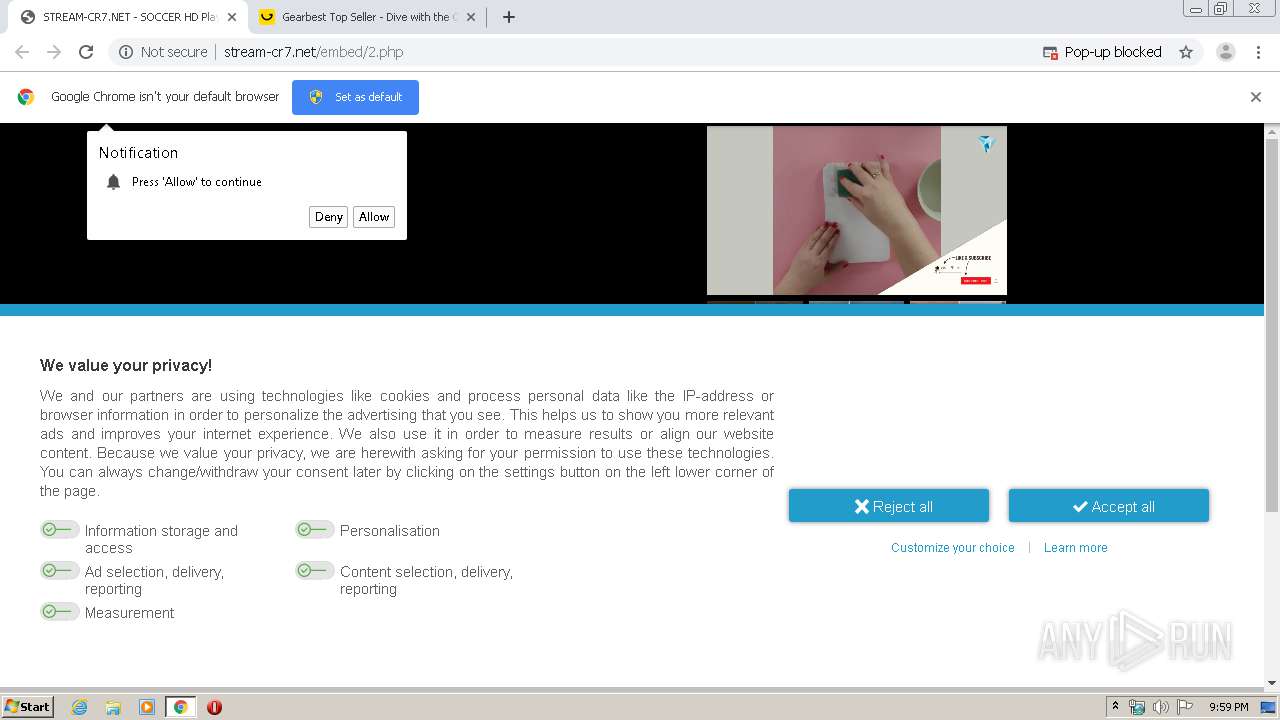Accept all cookies
This screenshot has height=720, width=1280.
(1109, 506)
